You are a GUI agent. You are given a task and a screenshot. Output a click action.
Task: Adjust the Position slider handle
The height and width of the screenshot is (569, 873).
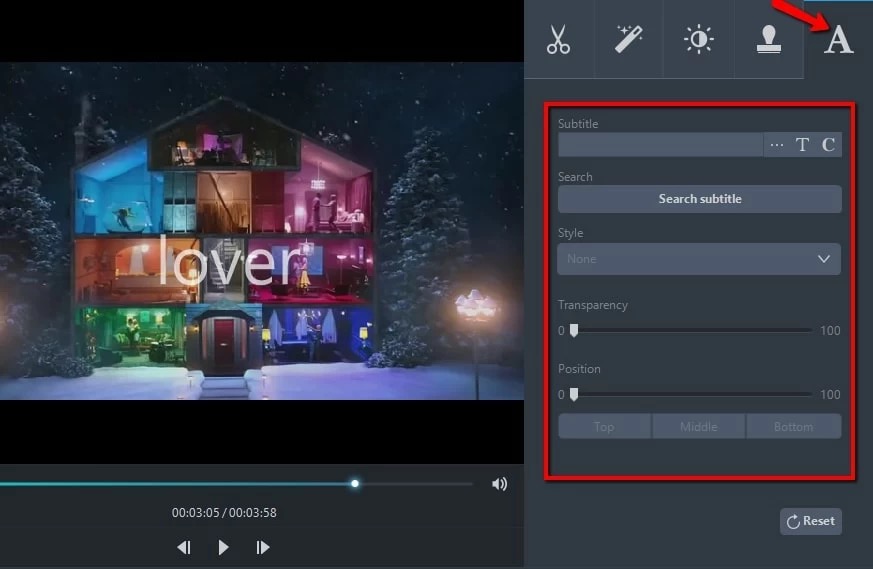click(x=574, y=394)
